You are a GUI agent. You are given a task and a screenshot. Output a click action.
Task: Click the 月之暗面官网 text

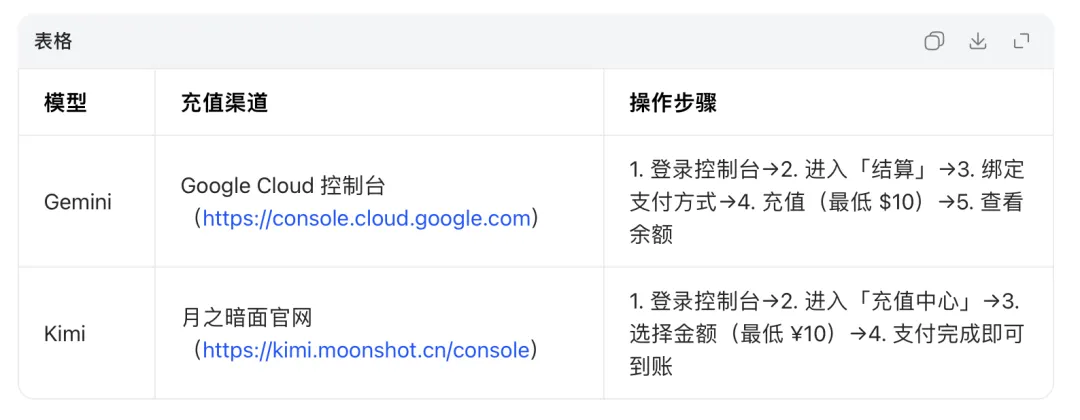tap(247, 318)
